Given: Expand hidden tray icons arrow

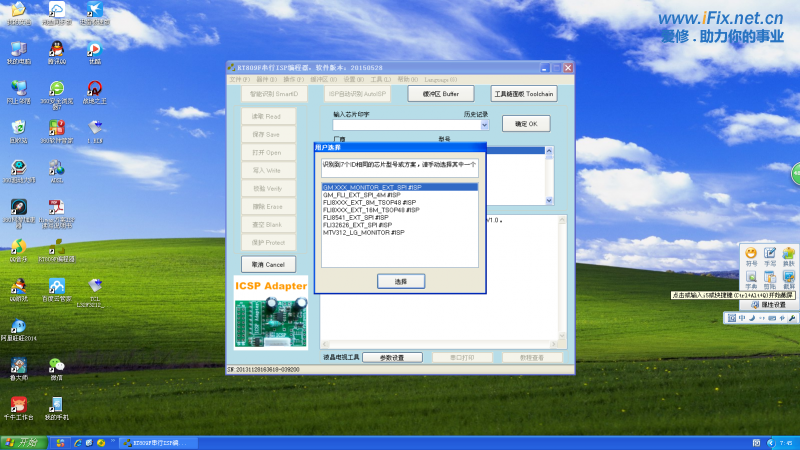Looking at the screenshot, I should click(771, 443).
